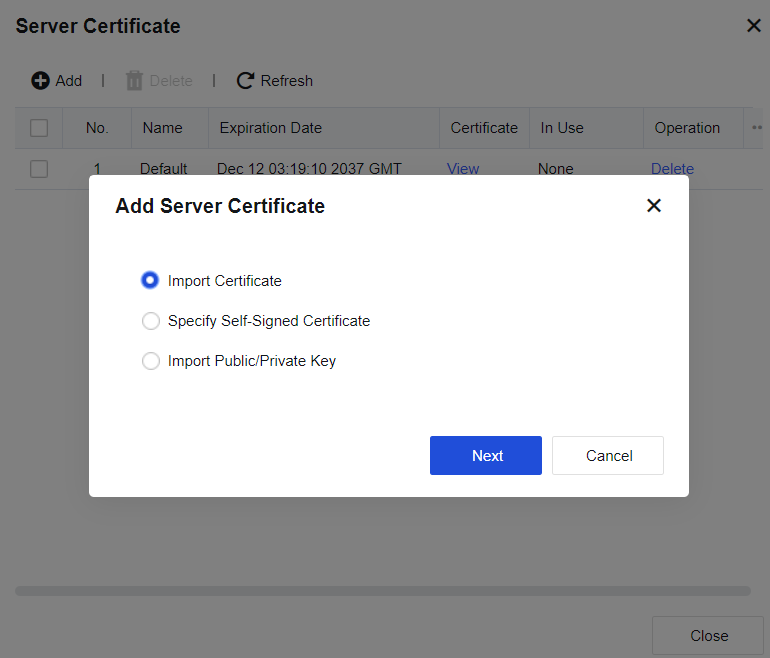
Task: Click the Delete trash icon in toolbar
Action: [134, 81]
